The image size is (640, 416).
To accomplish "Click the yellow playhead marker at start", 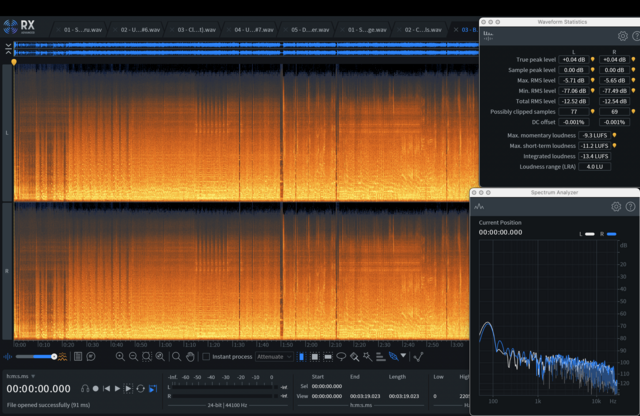I will click(14, 62).
